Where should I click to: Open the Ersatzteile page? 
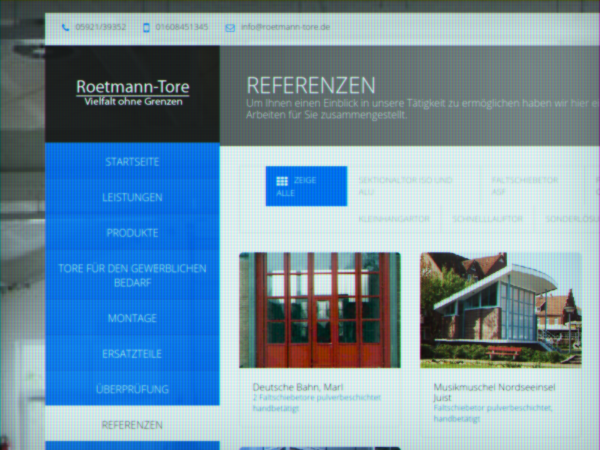(132, 354)
